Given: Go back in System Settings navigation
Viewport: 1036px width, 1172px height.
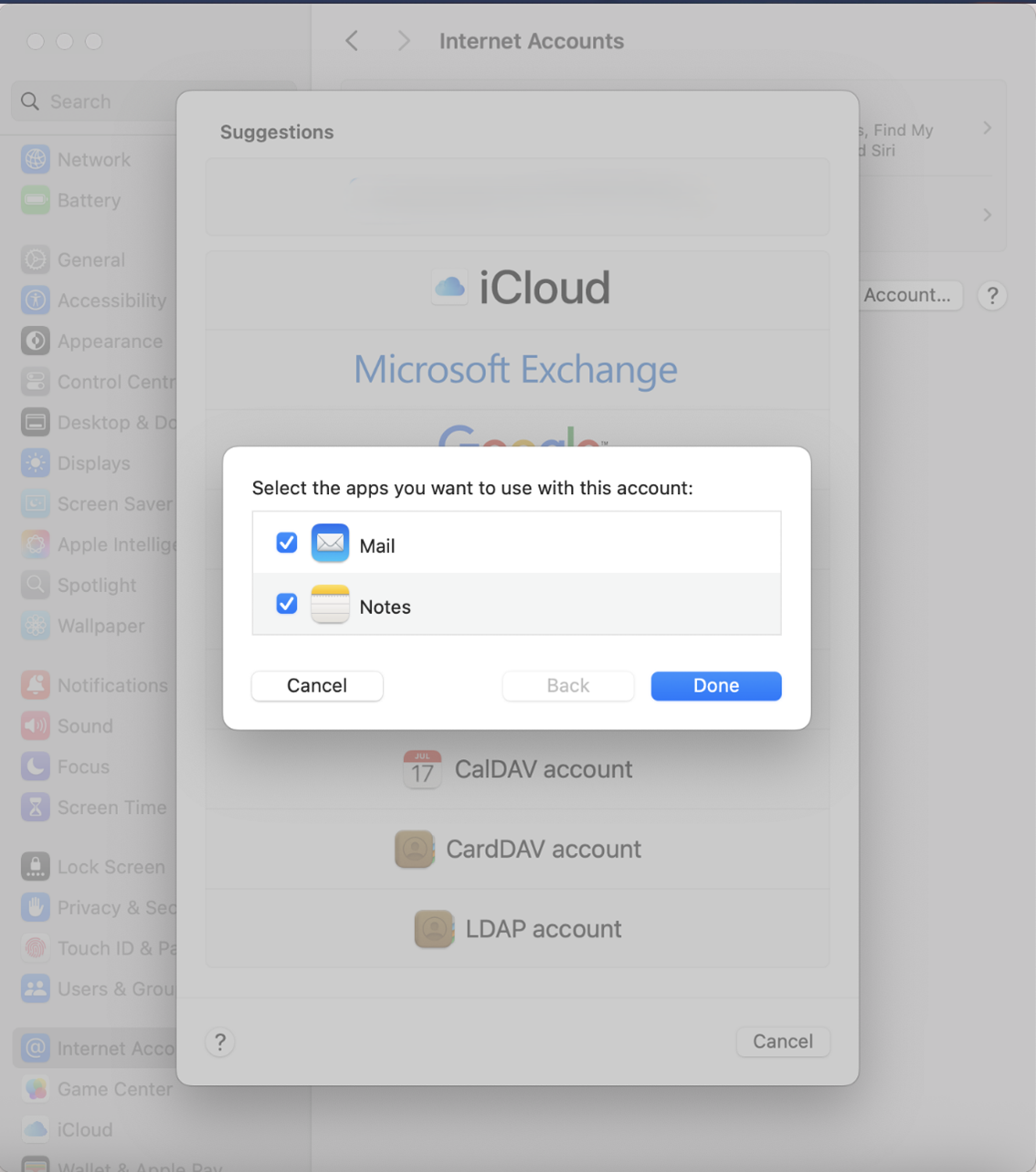Looking at the screenshot, I should (352, 41).
